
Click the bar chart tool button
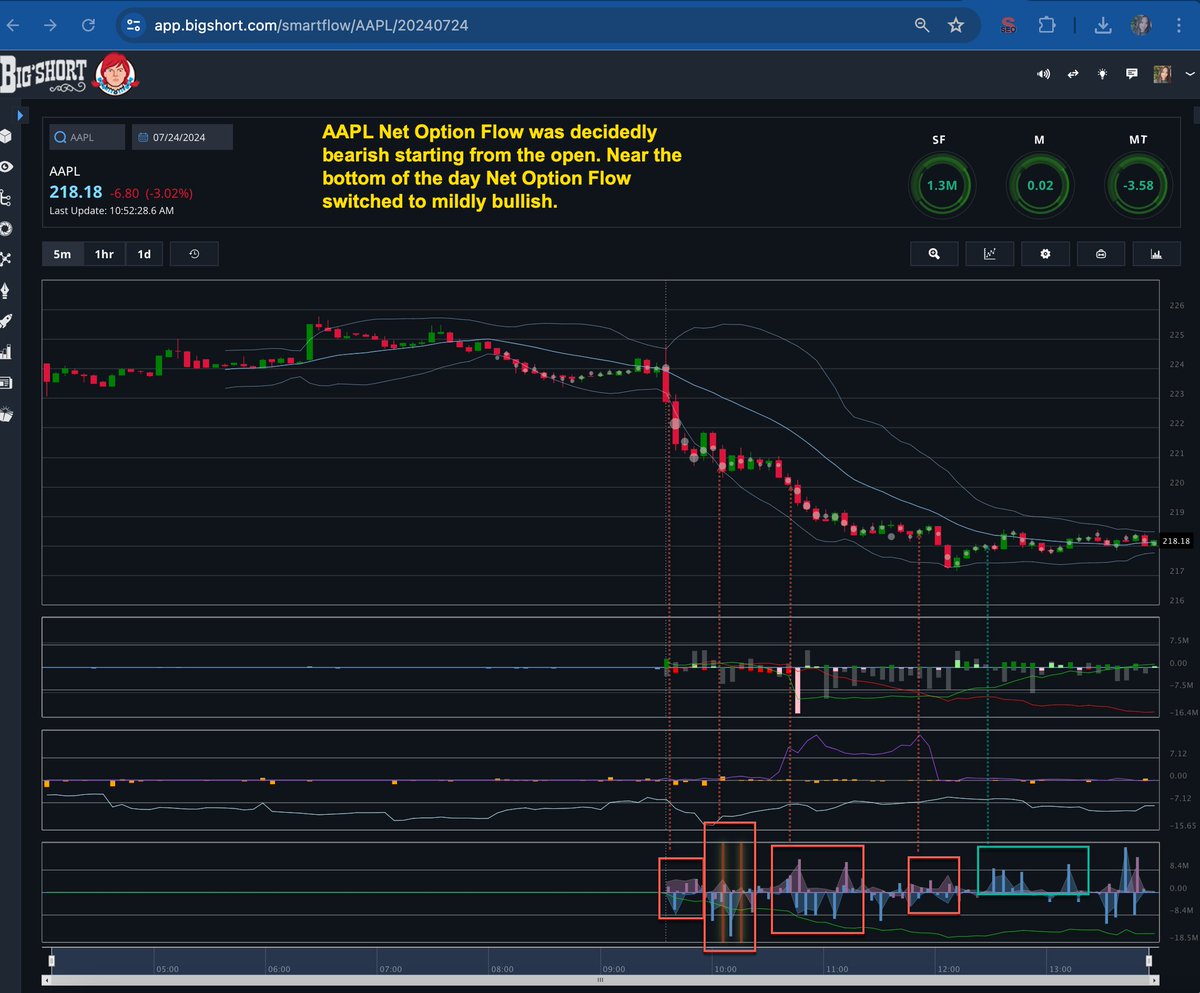point(1157,254)
